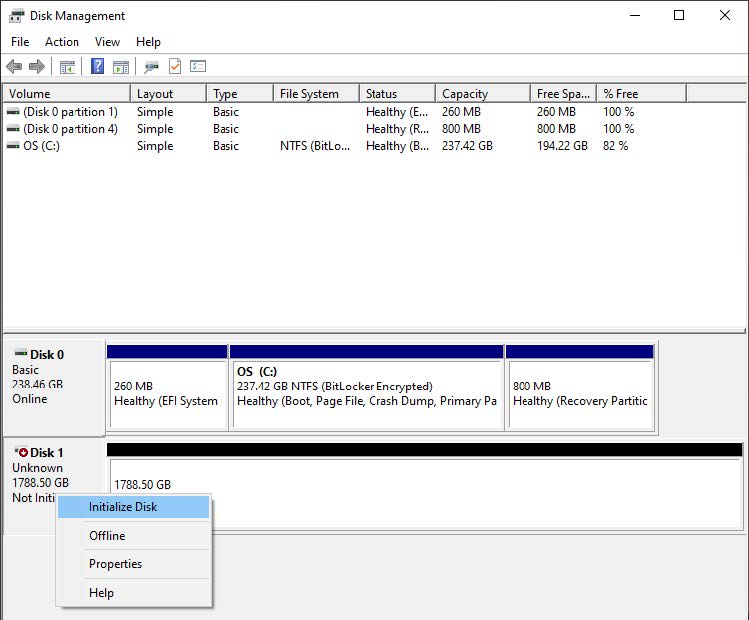This screenshot has height=620, width=749.
Task: Click Show/Hide Action Pane toolbar icon
Action: pos(121,67)
